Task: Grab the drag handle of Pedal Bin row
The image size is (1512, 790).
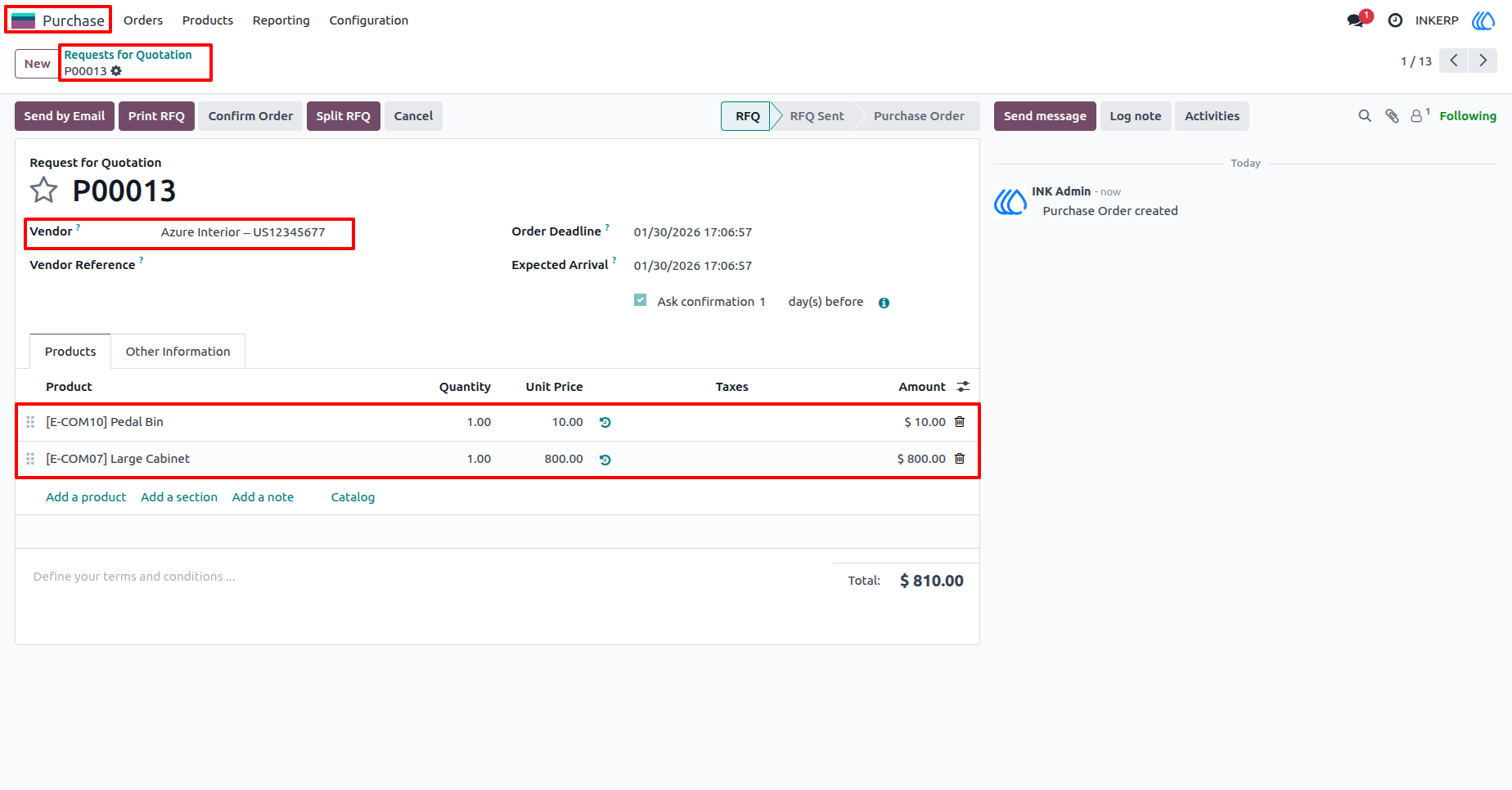Action: (x=30, y=422)
